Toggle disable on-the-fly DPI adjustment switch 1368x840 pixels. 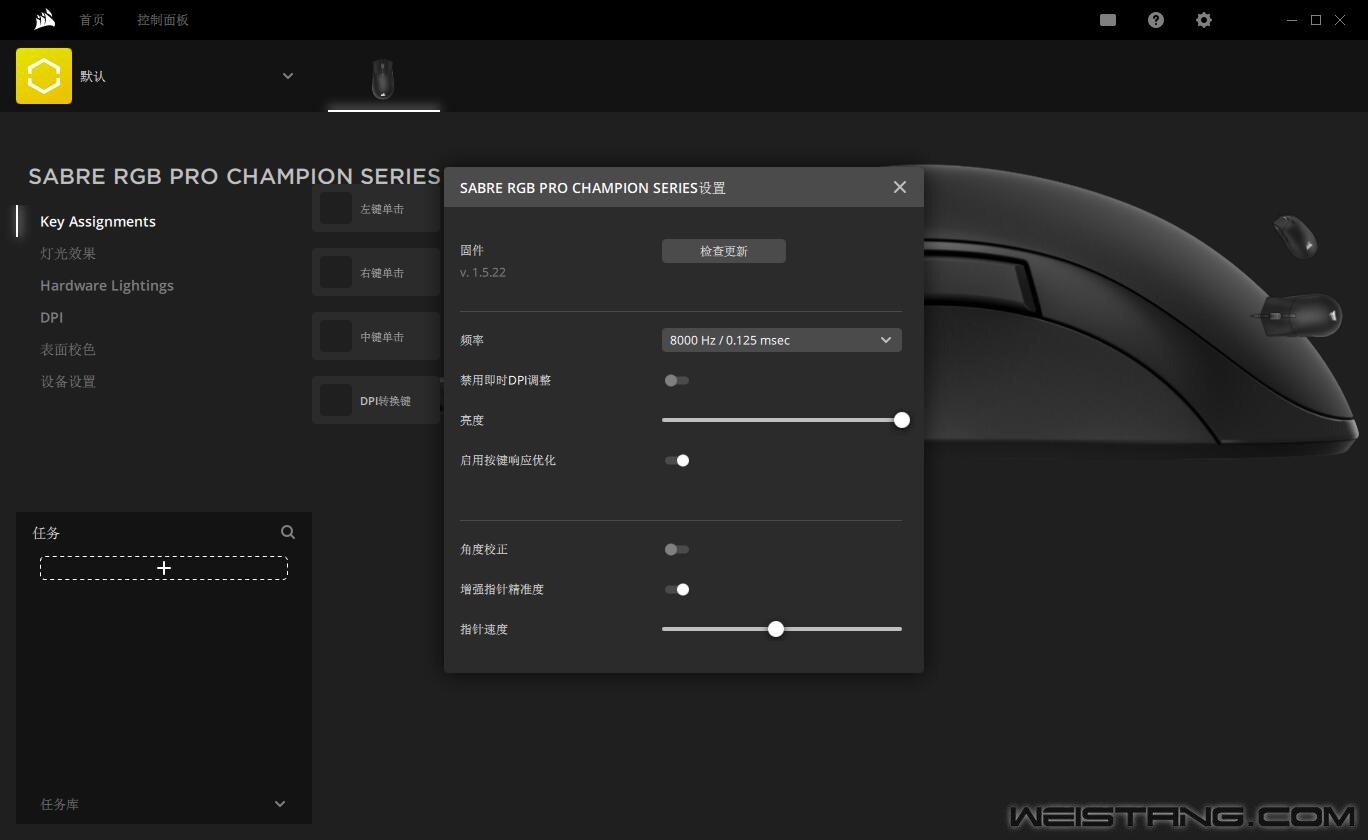tap(677, 380)
